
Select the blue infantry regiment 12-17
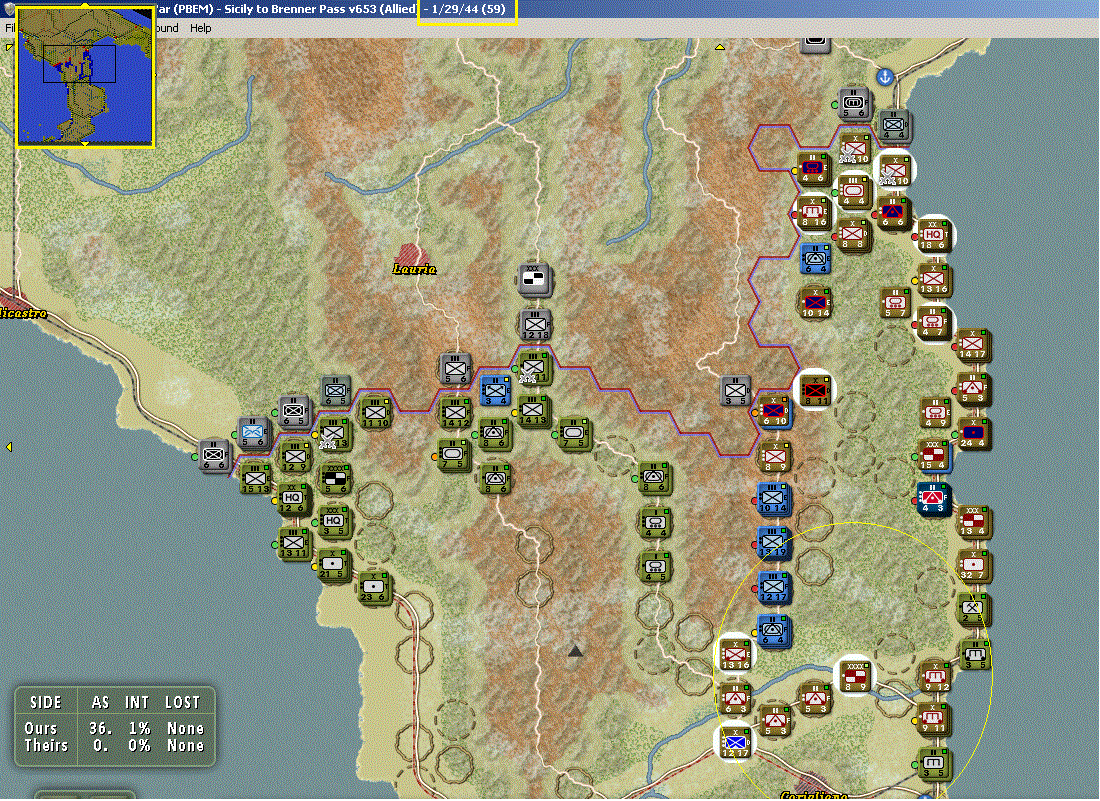pos(774,588)
